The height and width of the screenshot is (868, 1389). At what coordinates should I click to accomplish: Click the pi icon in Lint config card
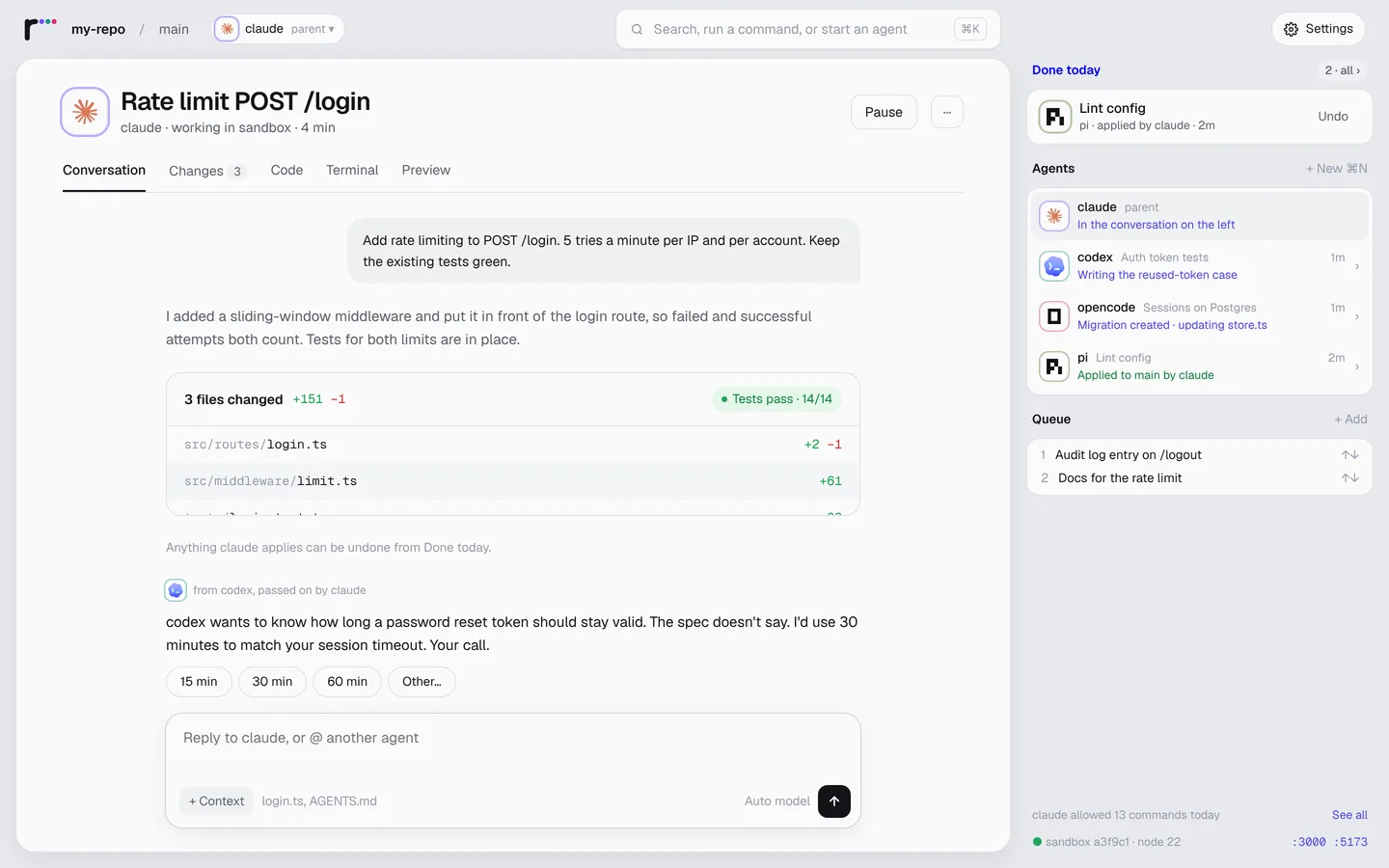click(x=1054, y=117)
